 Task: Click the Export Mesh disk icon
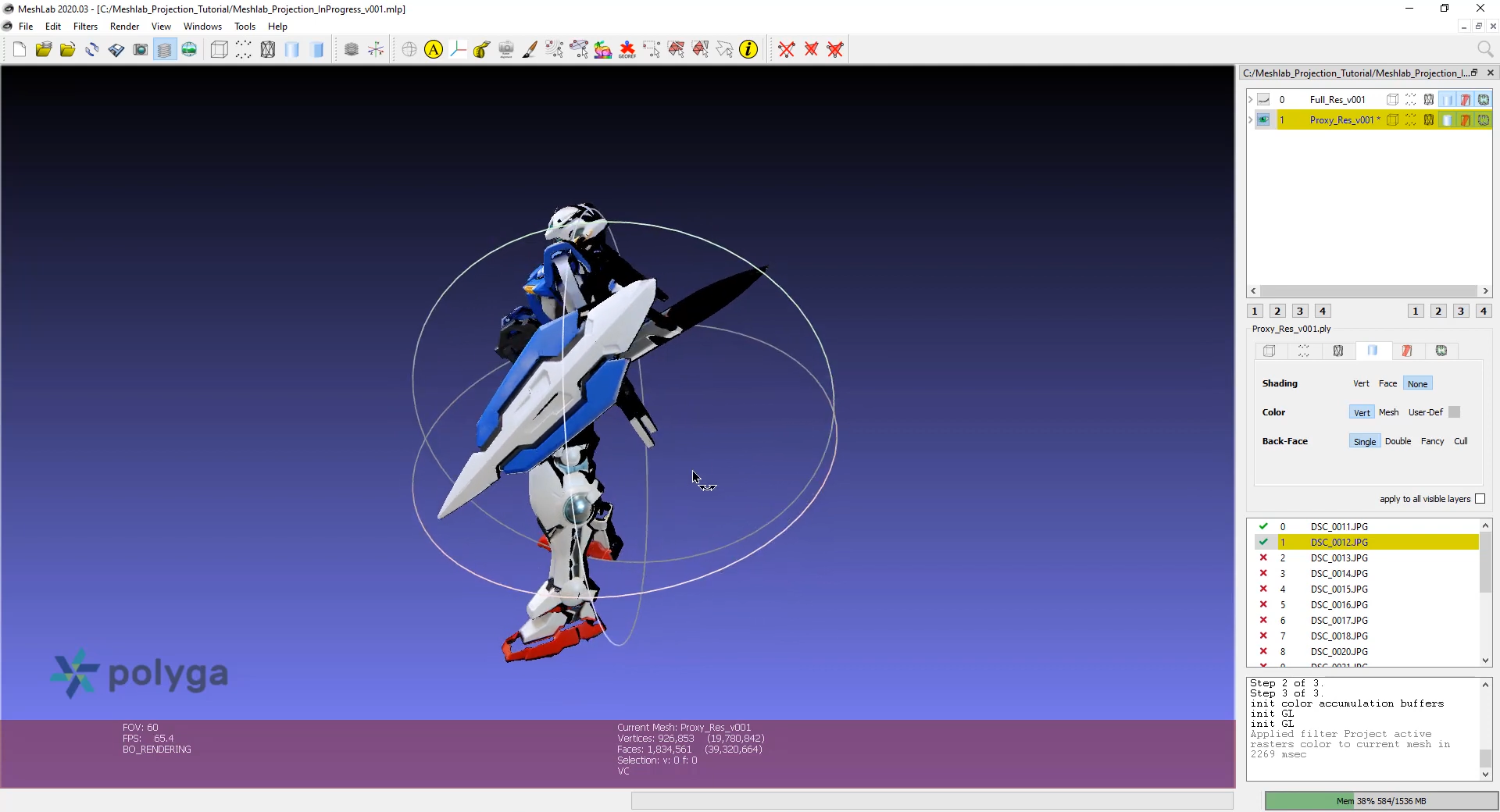tap(116, 50)
